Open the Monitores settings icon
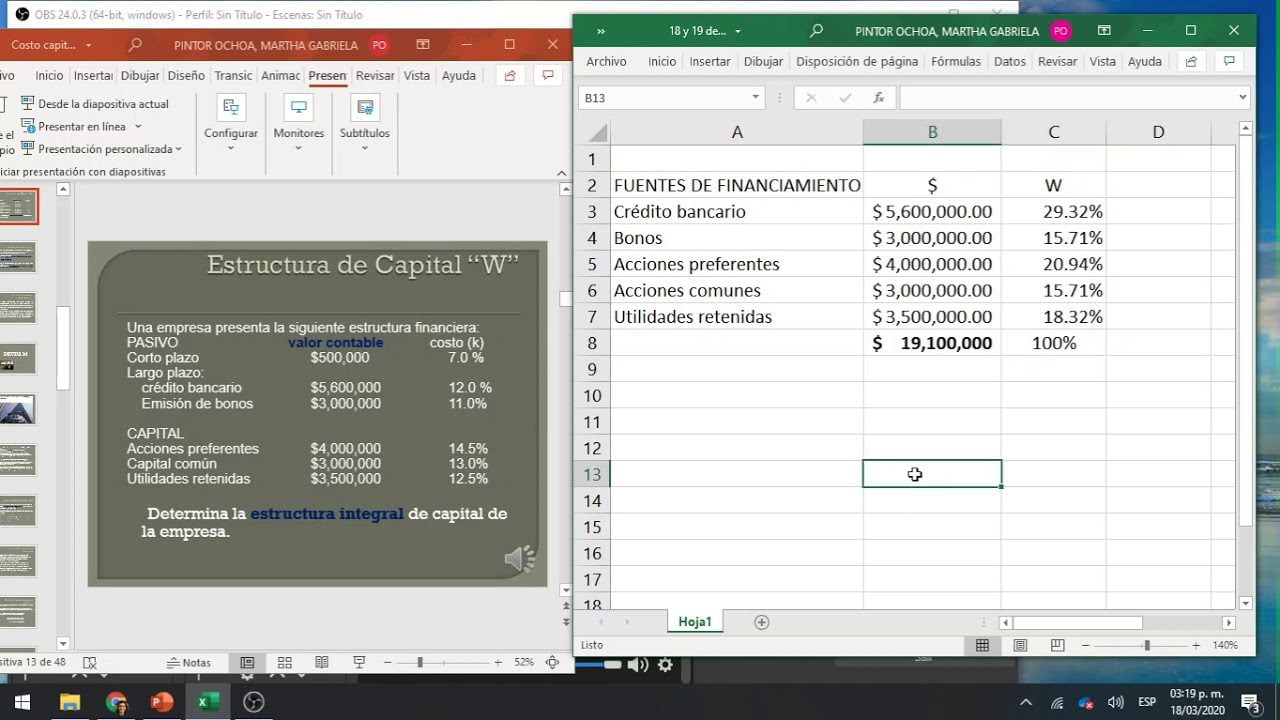The width and height of the screenshot is (1280, 720). [x=298, y=108]
